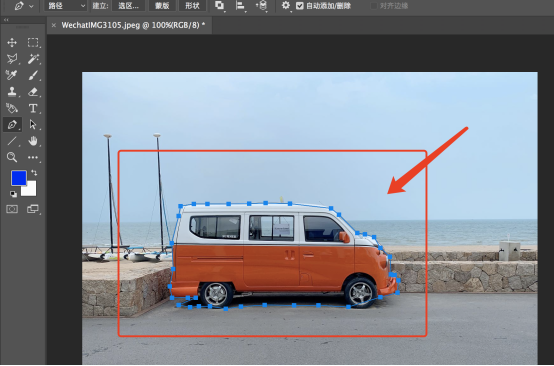
Task: Select the Brush tool
Action: (33, 75)
